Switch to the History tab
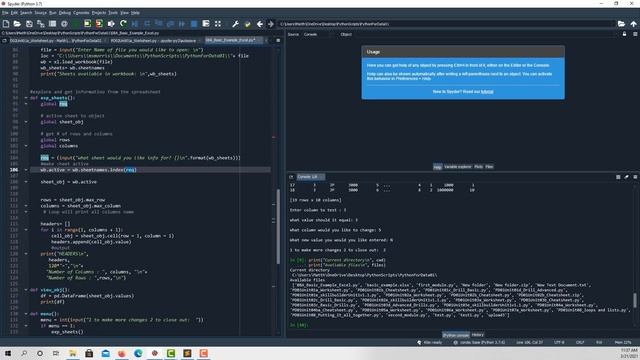This screenshot has width=640, height=360. tap(478, 335)
